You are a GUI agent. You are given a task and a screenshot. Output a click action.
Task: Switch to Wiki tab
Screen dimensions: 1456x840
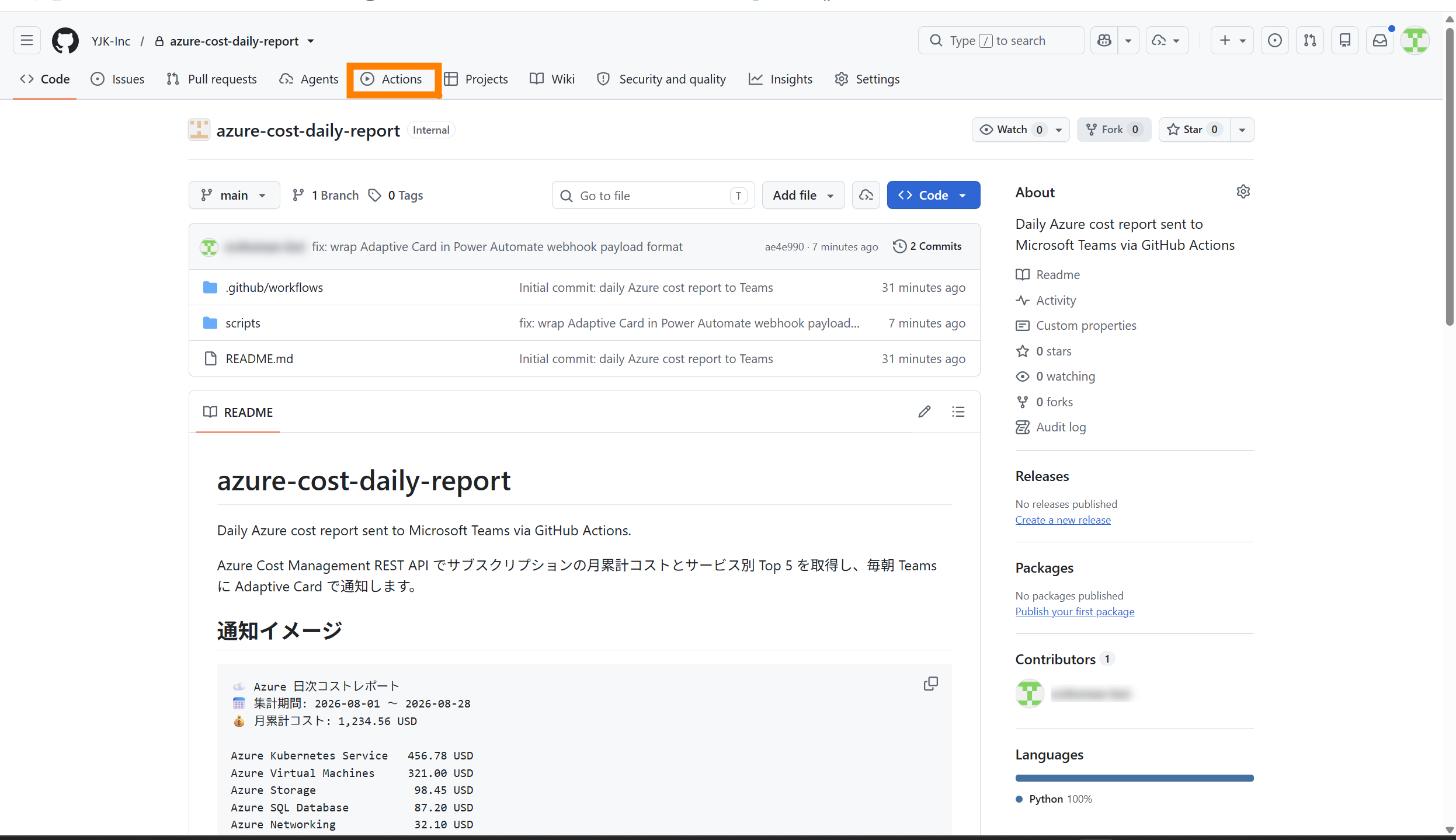pos(552,79)
